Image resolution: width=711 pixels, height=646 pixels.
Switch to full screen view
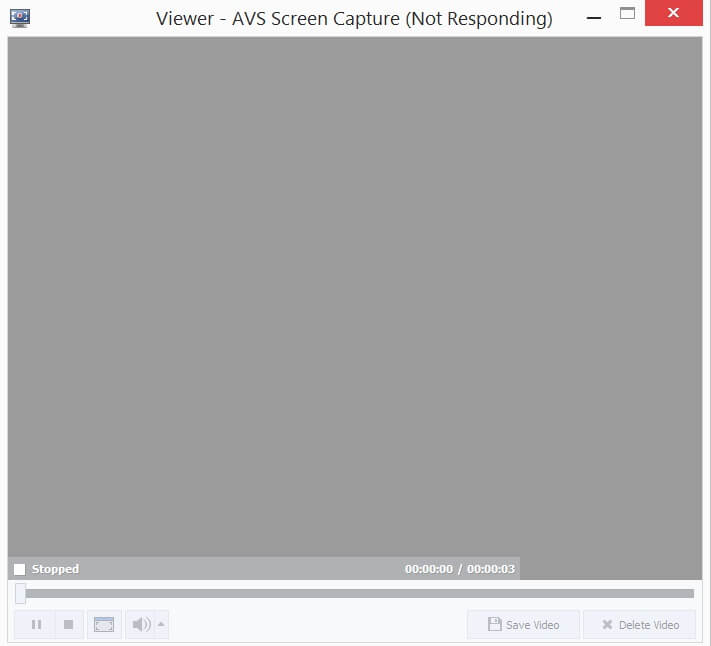click(104, 625)
